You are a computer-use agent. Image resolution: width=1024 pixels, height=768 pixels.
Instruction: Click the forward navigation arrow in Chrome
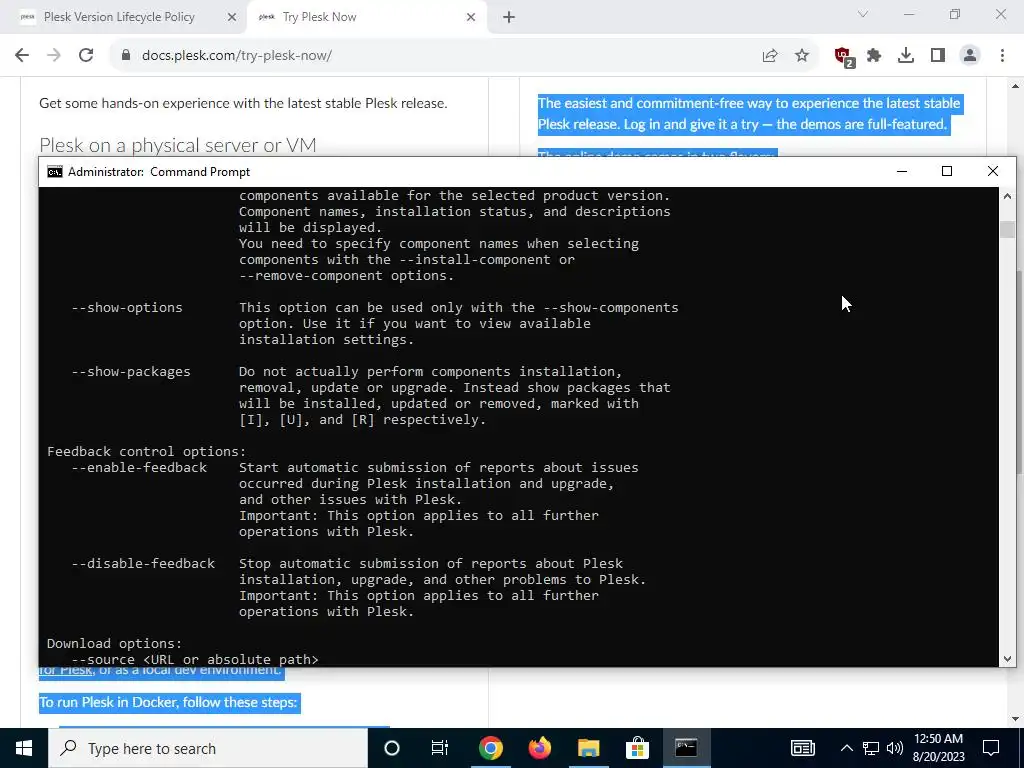tap(54, 56)
